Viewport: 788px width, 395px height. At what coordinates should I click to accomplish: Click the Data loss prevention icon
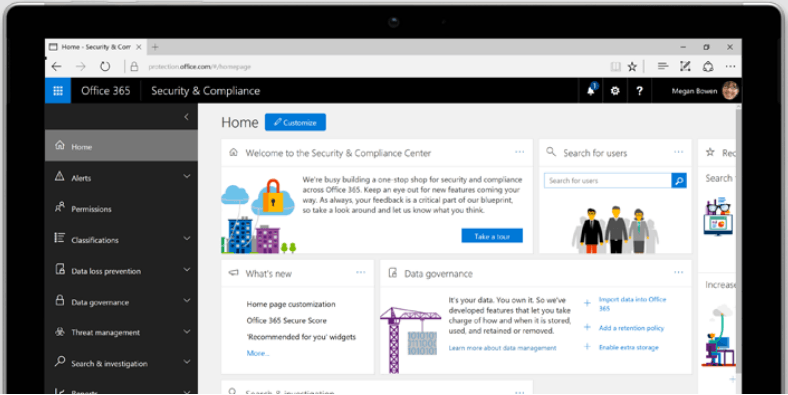[60, 269]
